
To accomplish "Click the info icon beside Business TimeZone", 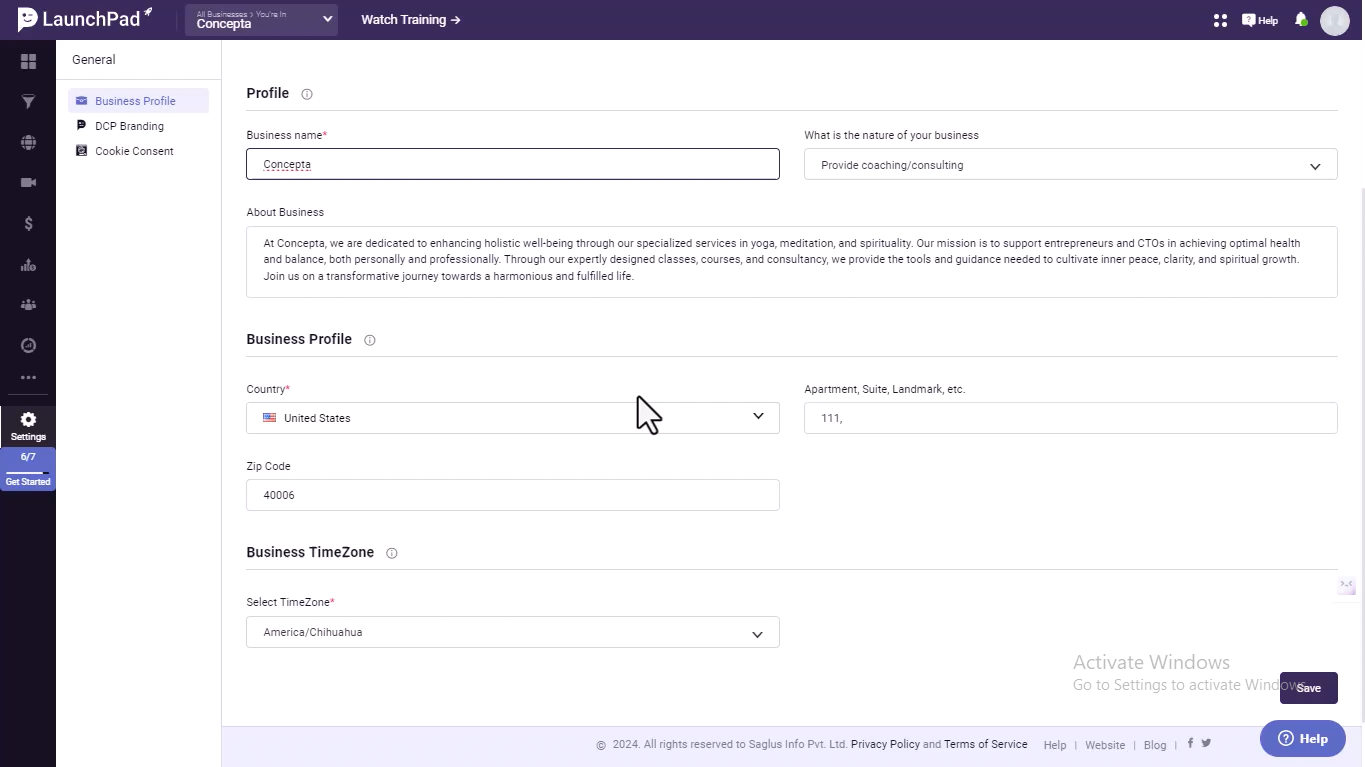I will (x=392, y=553).
